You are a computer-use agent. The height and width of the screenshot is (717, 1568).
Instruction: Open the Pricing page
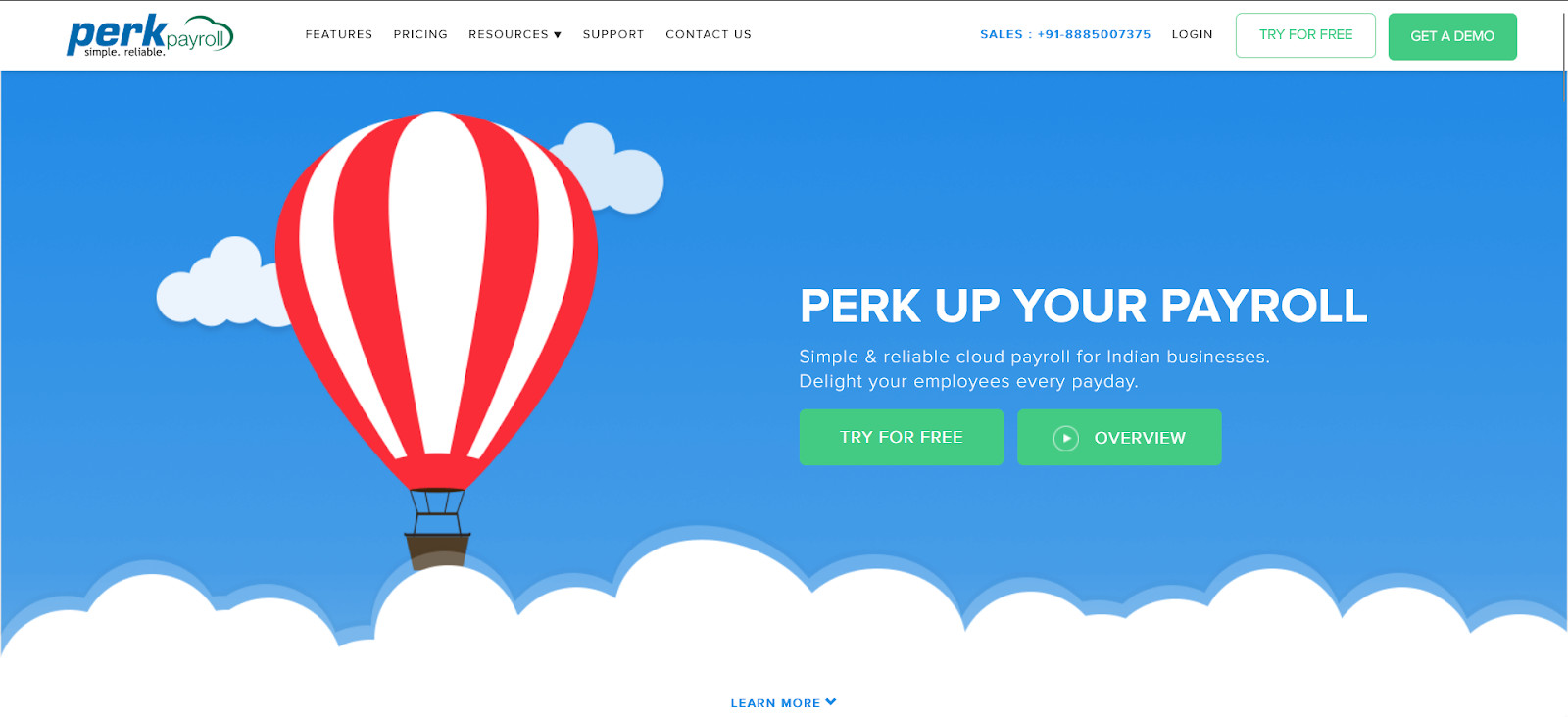pyautogui.click(x=420, y=34)
